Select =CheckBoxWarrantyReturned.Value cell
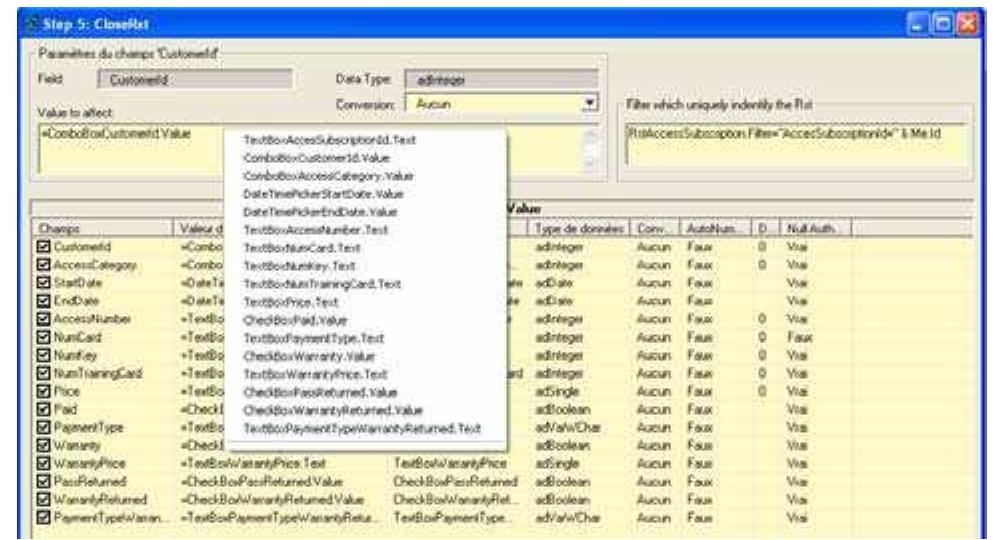Screen dimensions: 994x540 click(272, 499)
